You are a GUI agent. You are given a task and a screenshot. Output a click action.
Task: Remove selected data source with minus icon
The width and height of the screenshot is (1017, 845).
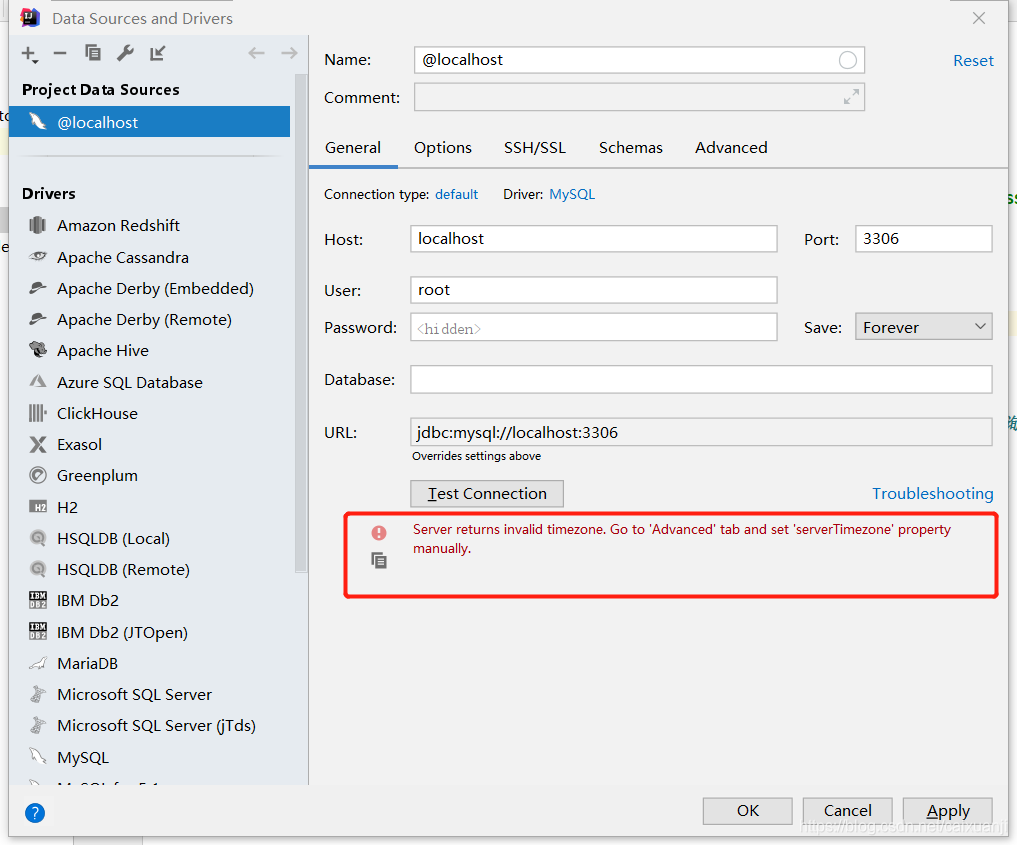click(x=60, y=54)
